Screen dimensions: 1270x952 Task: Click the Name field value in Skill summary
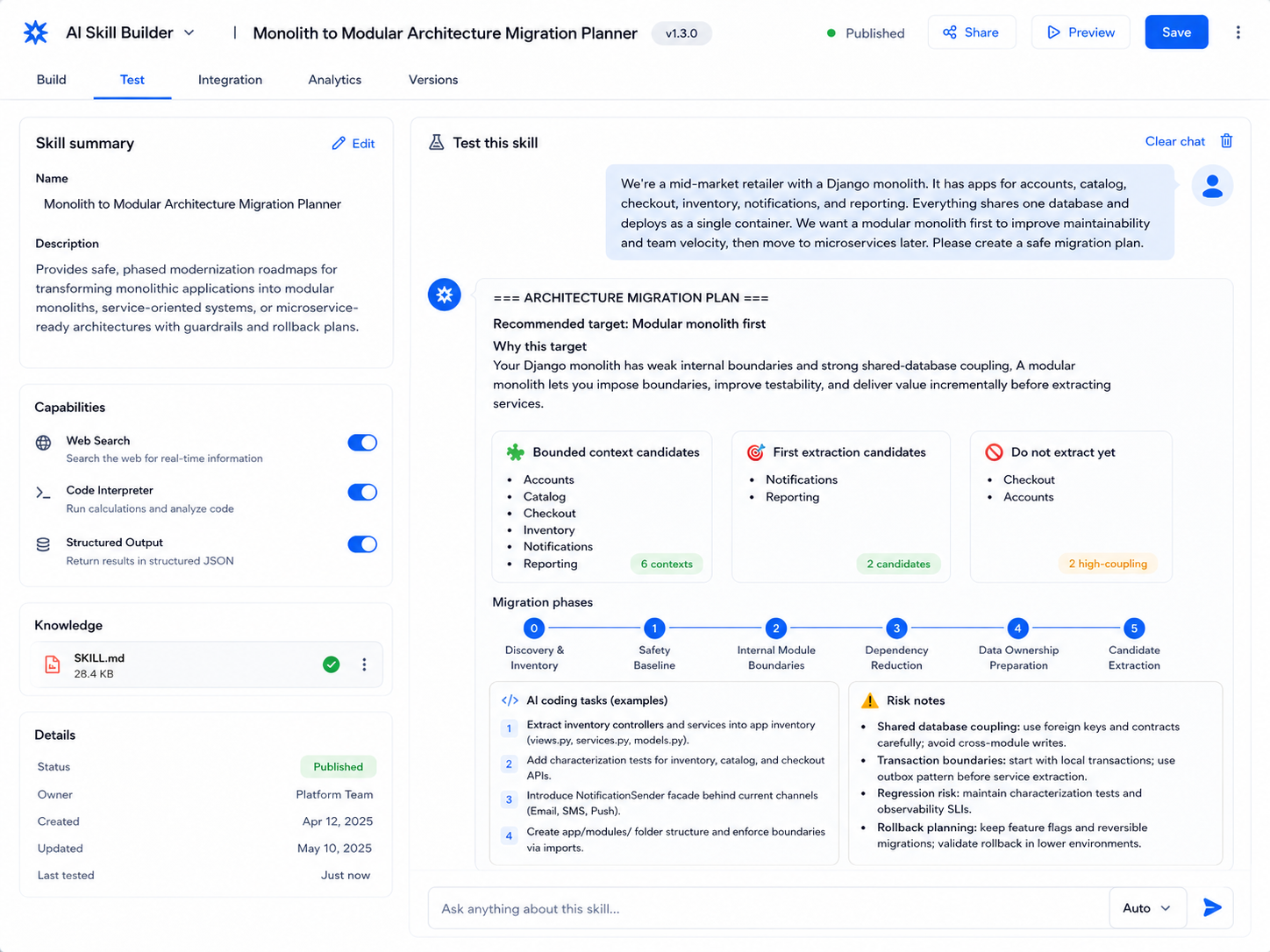[192, 204]
